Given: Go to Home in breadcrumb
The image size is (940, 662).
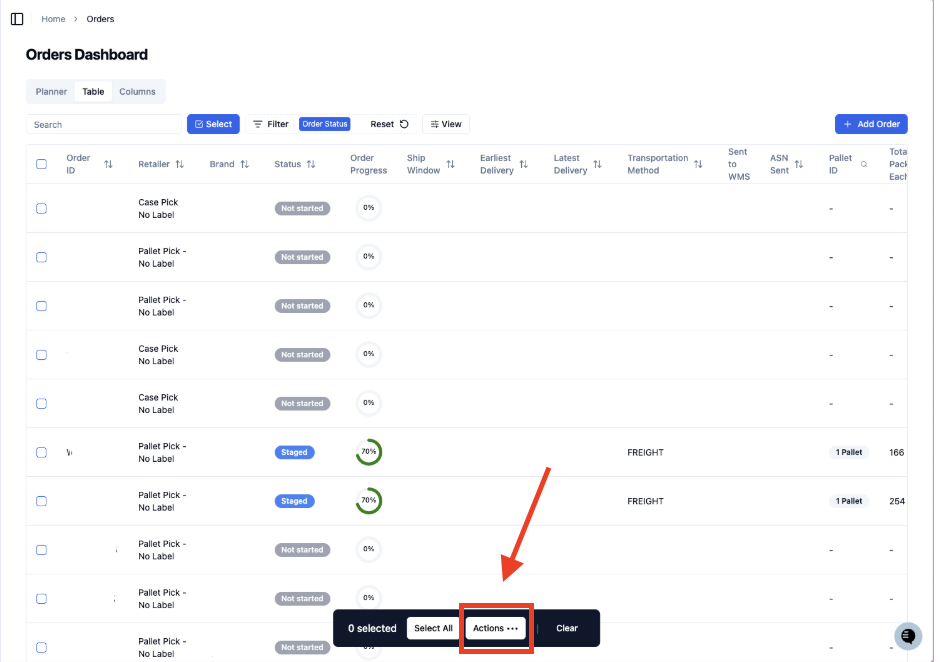Looking at the screenshot, I should click(53, 19).
